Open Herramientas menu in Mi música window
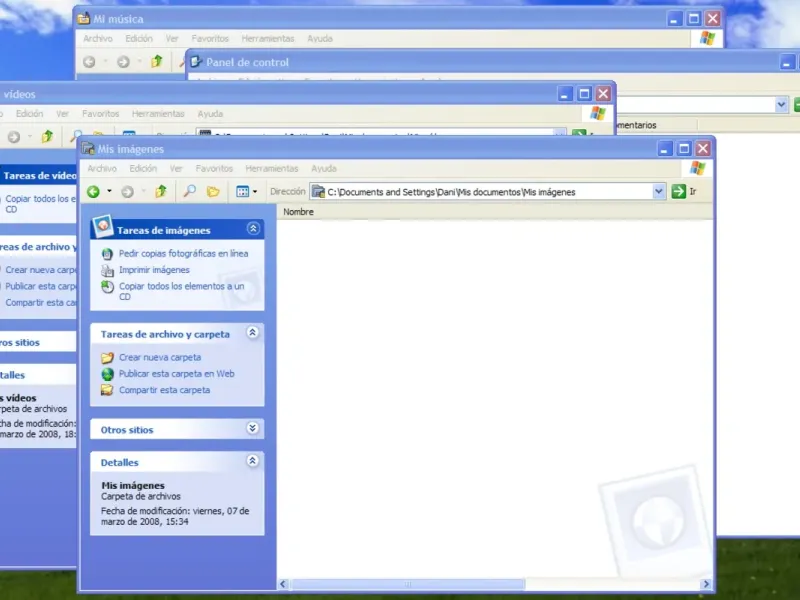This screenshot has height=600, width=800. tap(268, 38)
